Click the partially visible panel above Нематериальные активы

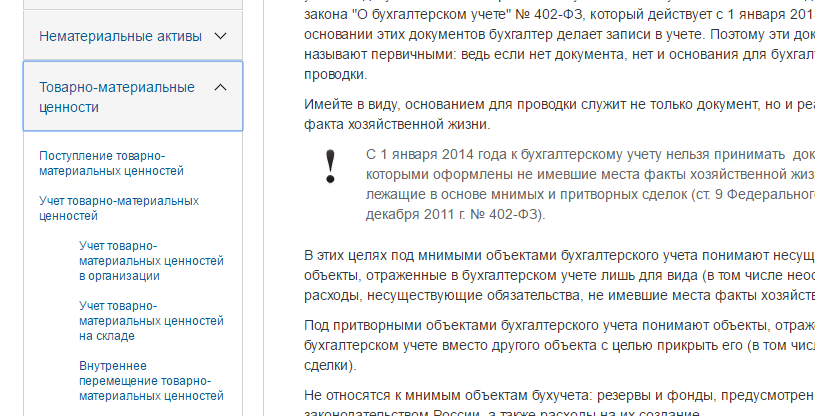pos(132,4)
